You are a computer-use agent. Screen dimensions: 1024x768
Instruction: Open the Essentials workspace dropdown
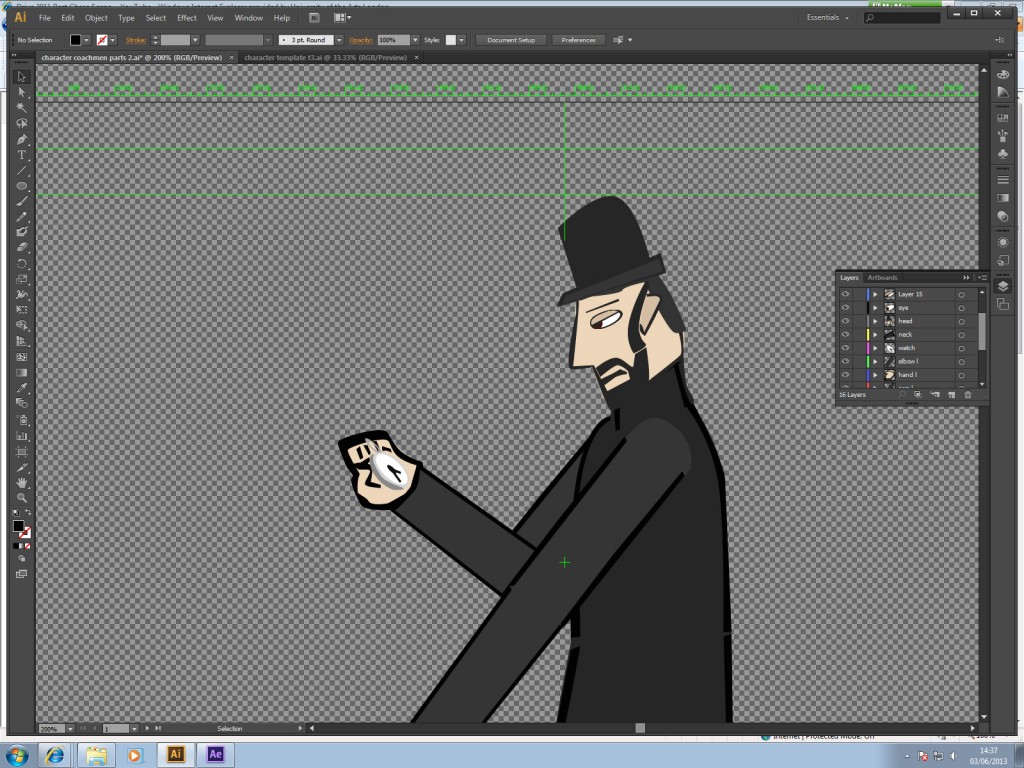point(828,18)
